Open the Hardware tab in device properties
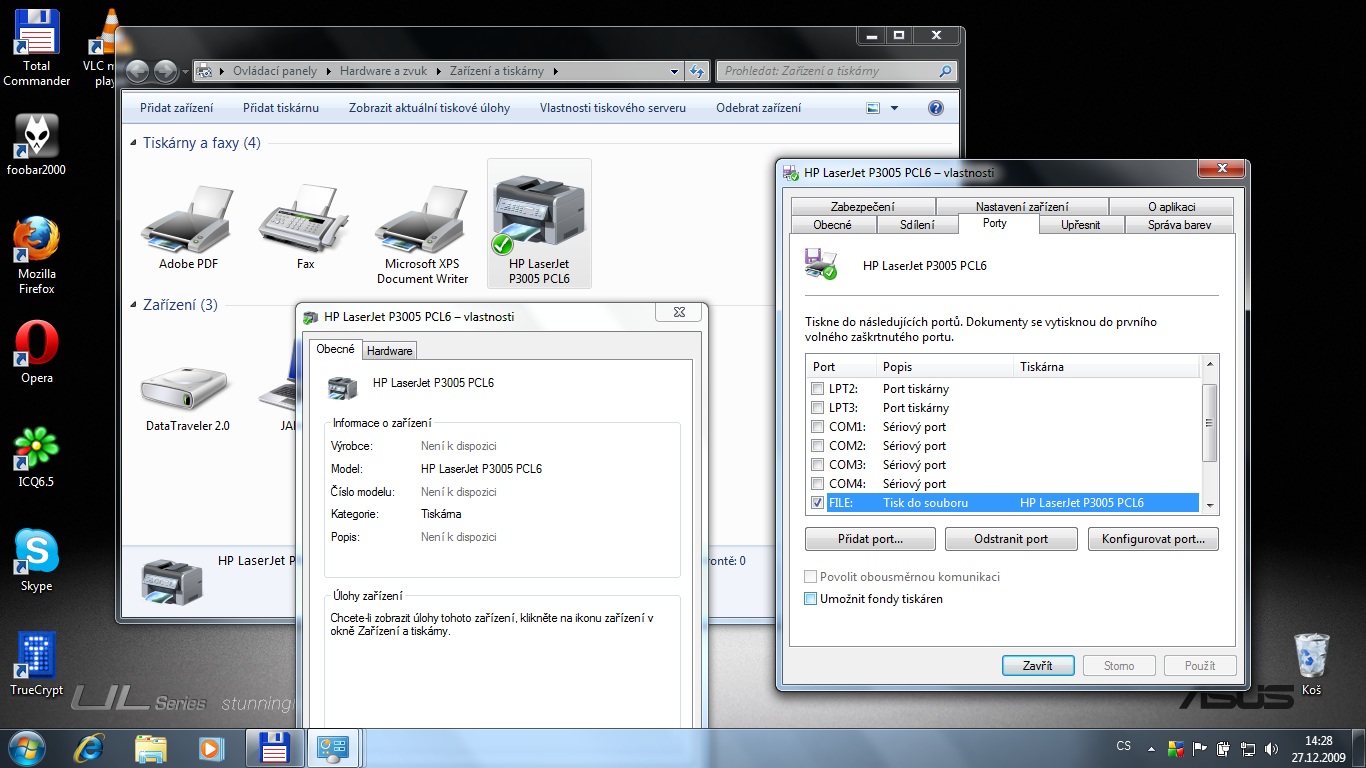This screenshot has height=768, width=1366. point(389,351)
